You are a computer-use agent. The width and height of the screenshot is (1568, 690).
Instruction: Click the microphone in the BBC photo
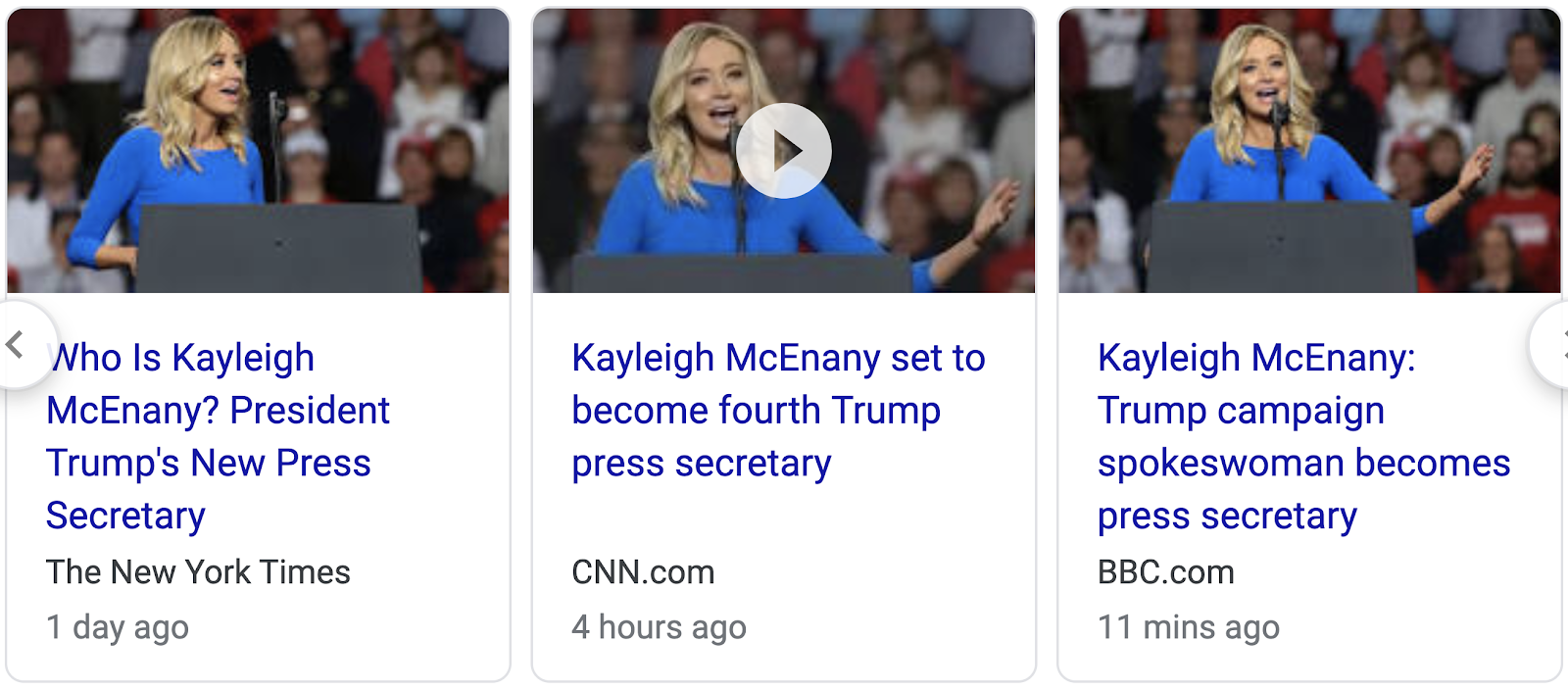(1278, 116)
